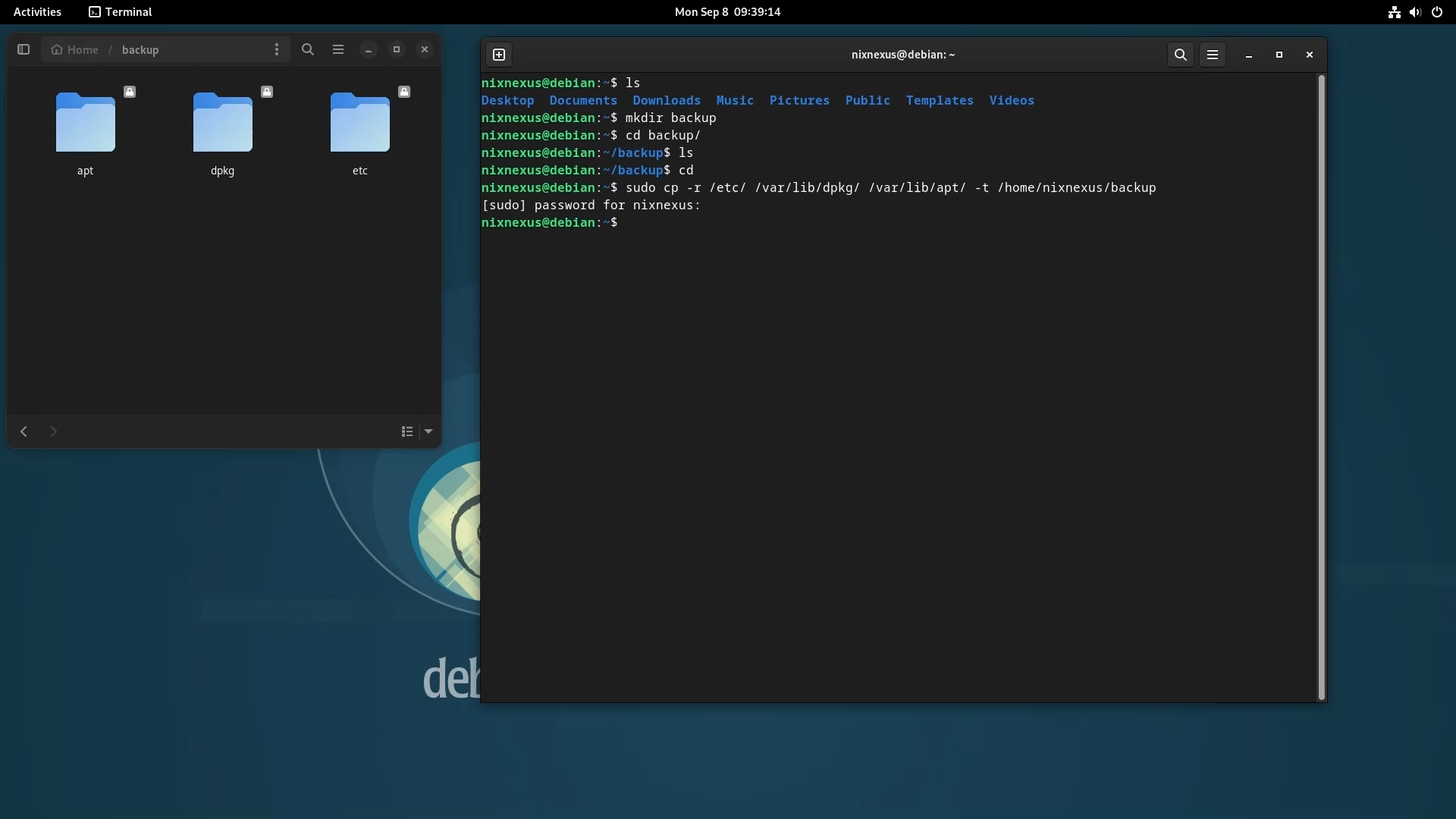Open the Terminal app menu in the top bar
This screenshot has height=819, width=1456.
click(121, 11)
